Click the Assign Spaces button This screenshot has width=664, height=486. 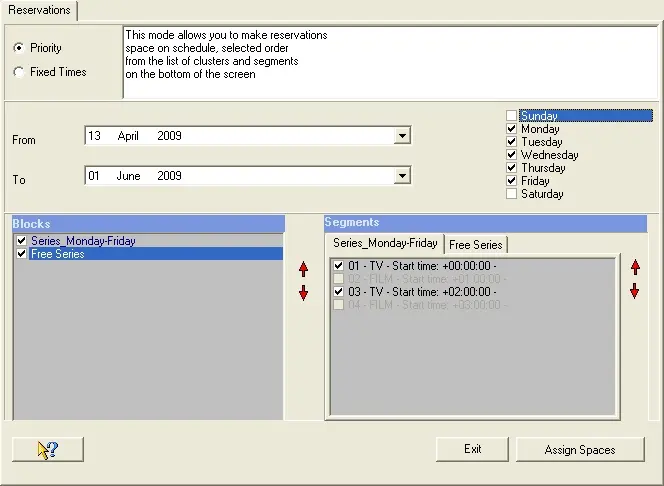(580, 450)
